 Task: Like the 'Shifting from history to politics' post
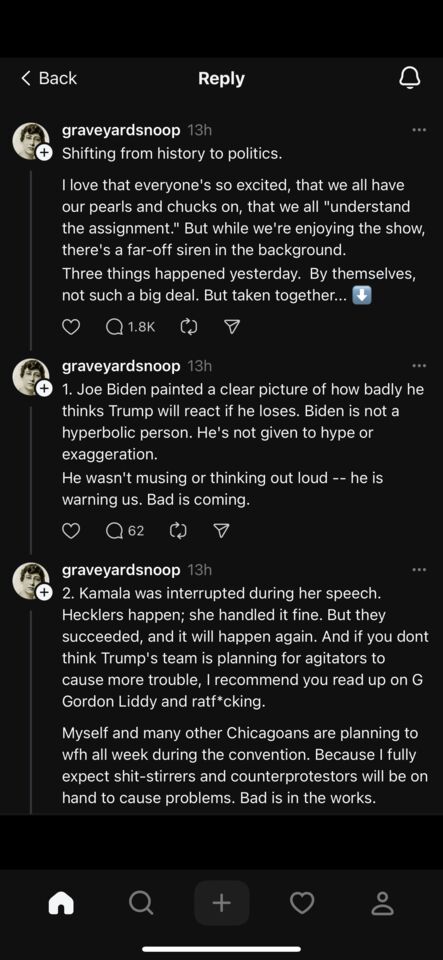point(72,328)
